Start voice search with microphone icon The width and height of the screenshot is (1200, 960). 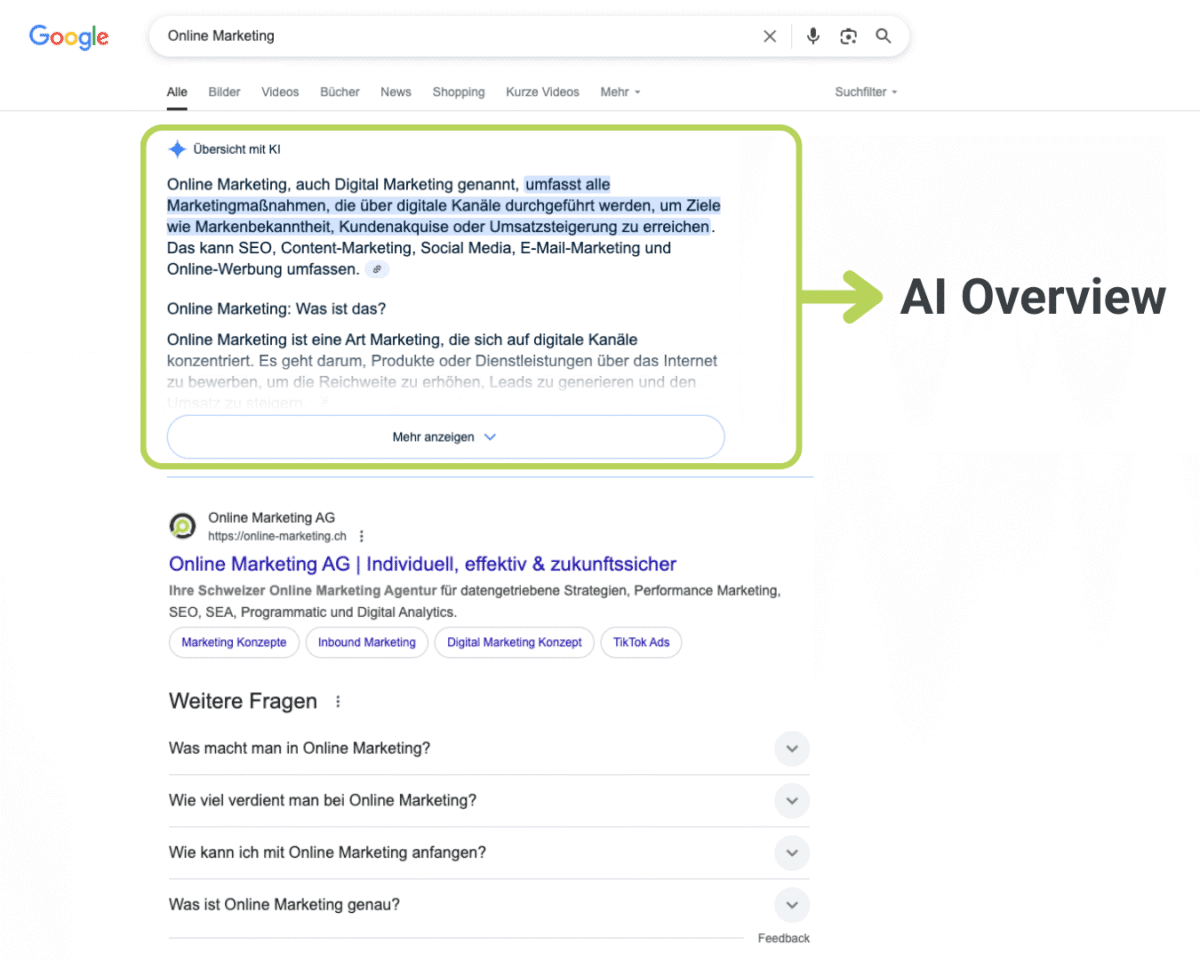(813, 36)
